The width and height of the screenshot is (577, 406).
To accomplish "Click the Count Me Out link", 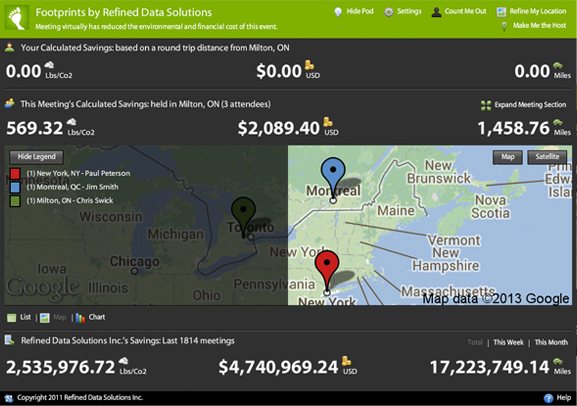I will click(x=466, y=11).
